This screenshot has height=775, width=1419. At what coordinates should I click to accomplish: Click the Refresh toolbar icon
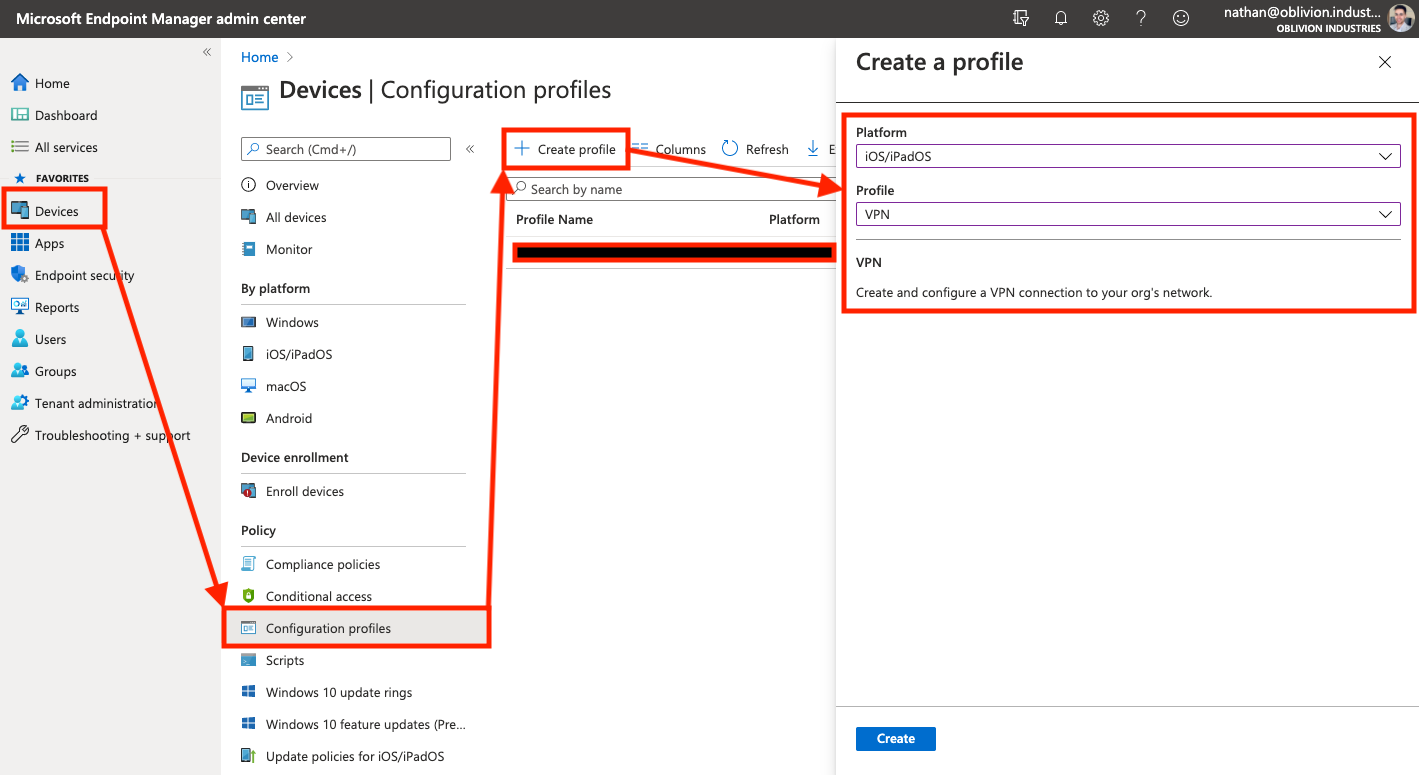(x=731, y=149)
